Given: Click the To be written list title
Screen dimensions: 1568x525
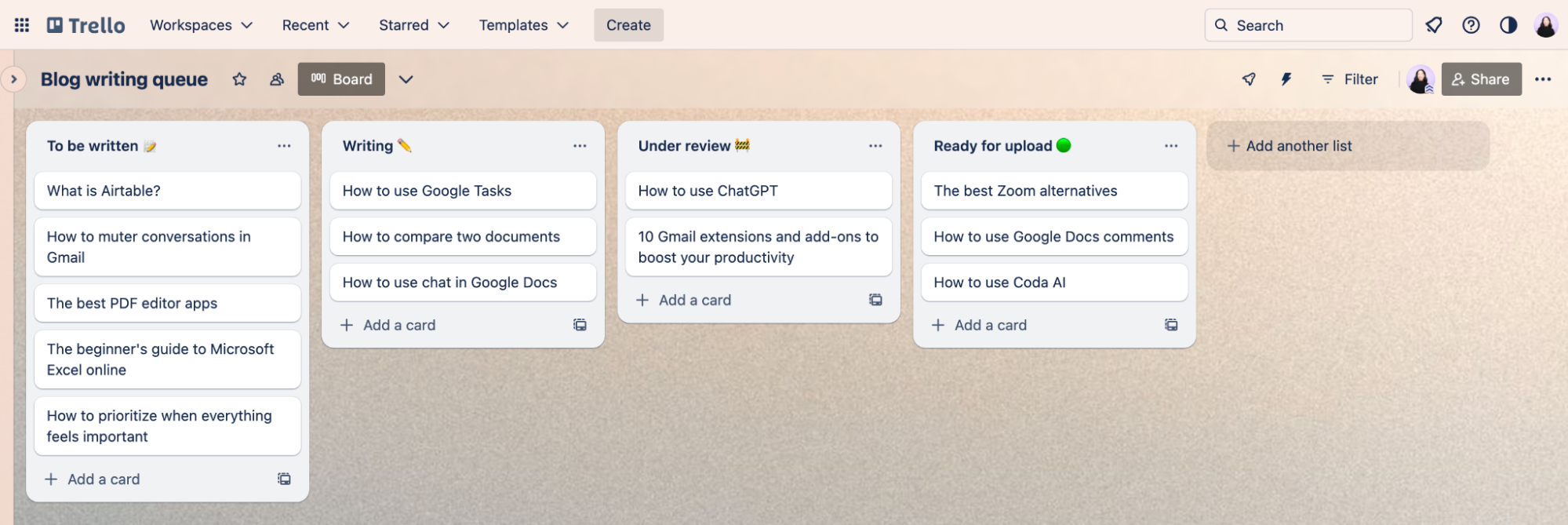Looking at the screenshot, I should (101, 146).
